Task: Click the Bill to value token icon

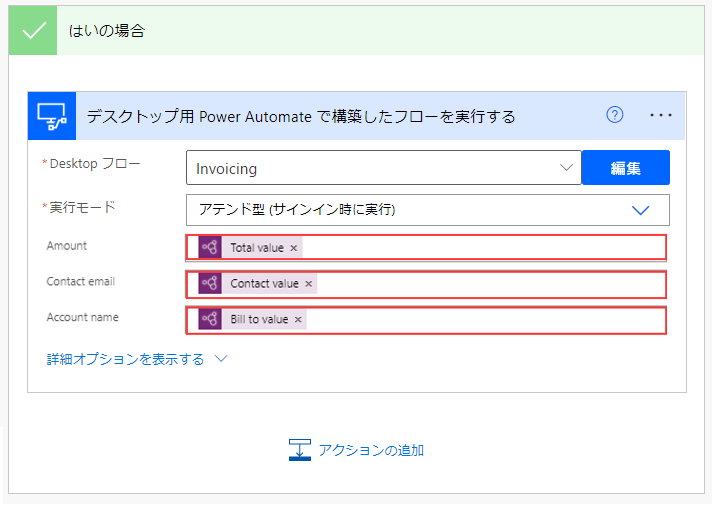Action: point(210,319)
